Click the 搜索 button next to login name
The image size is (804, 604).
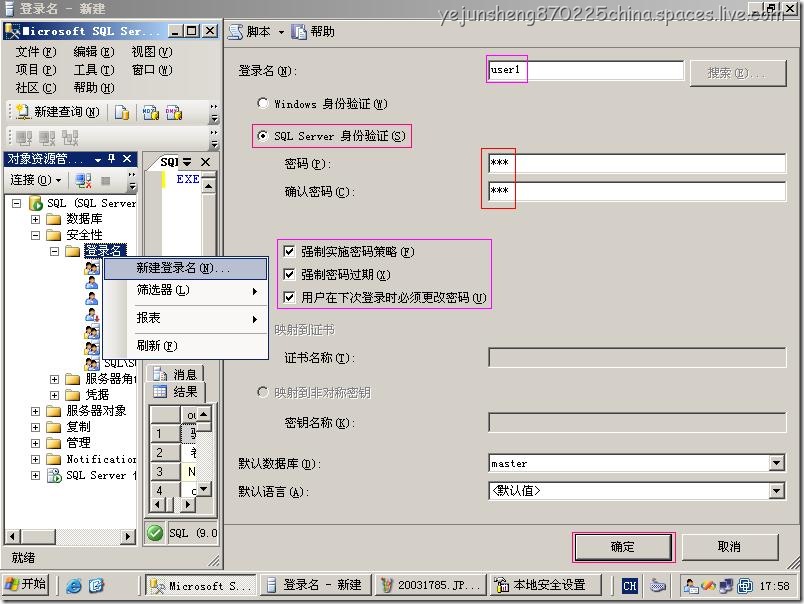coord(738,73)
